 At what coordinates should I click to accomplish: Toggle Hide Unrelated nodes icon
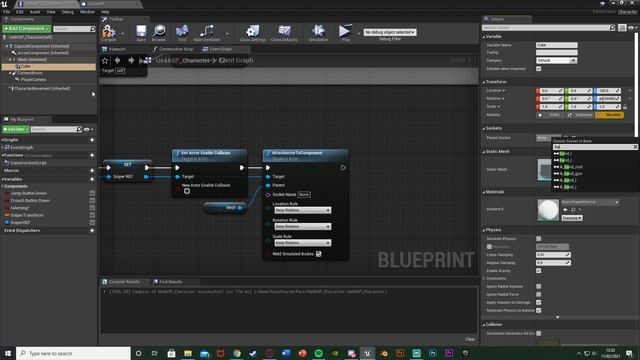[207, 31]
